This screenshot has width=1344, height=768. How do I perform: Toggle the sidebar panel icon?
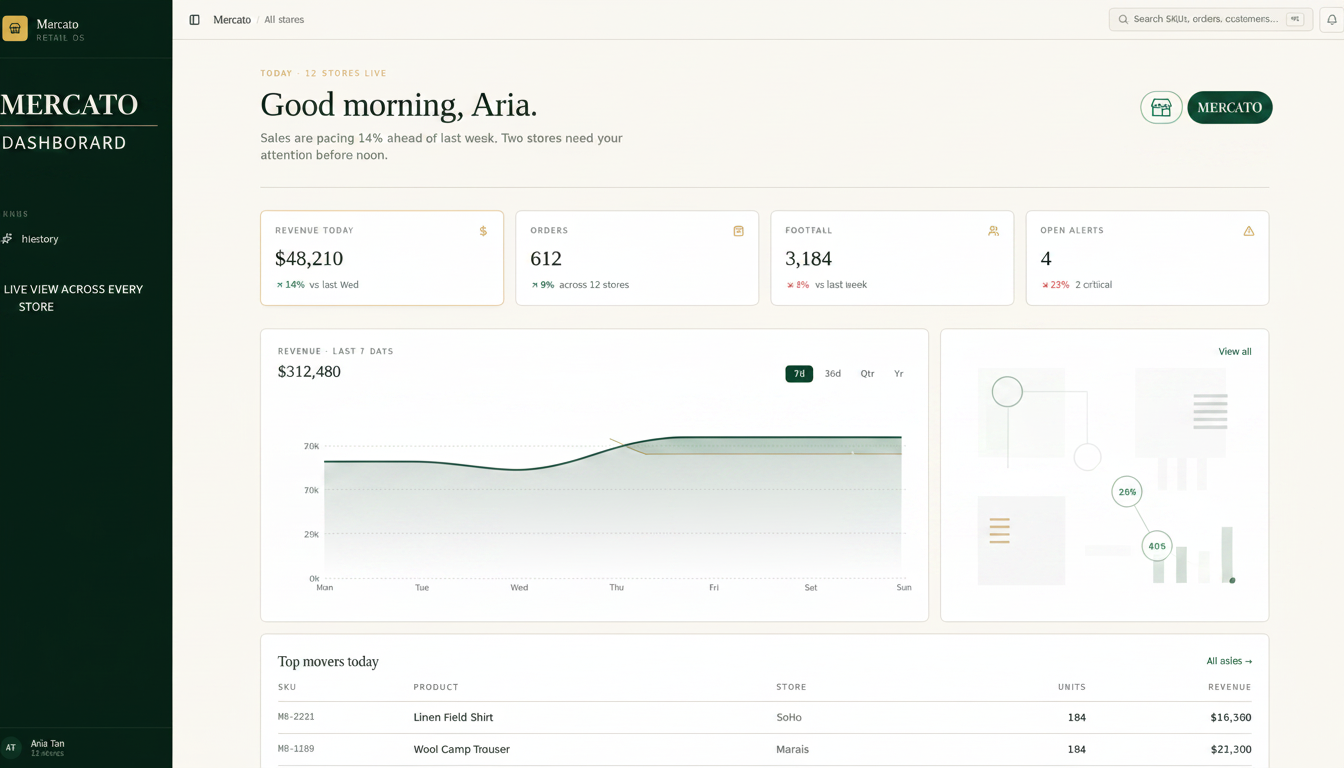pos(194,20)
